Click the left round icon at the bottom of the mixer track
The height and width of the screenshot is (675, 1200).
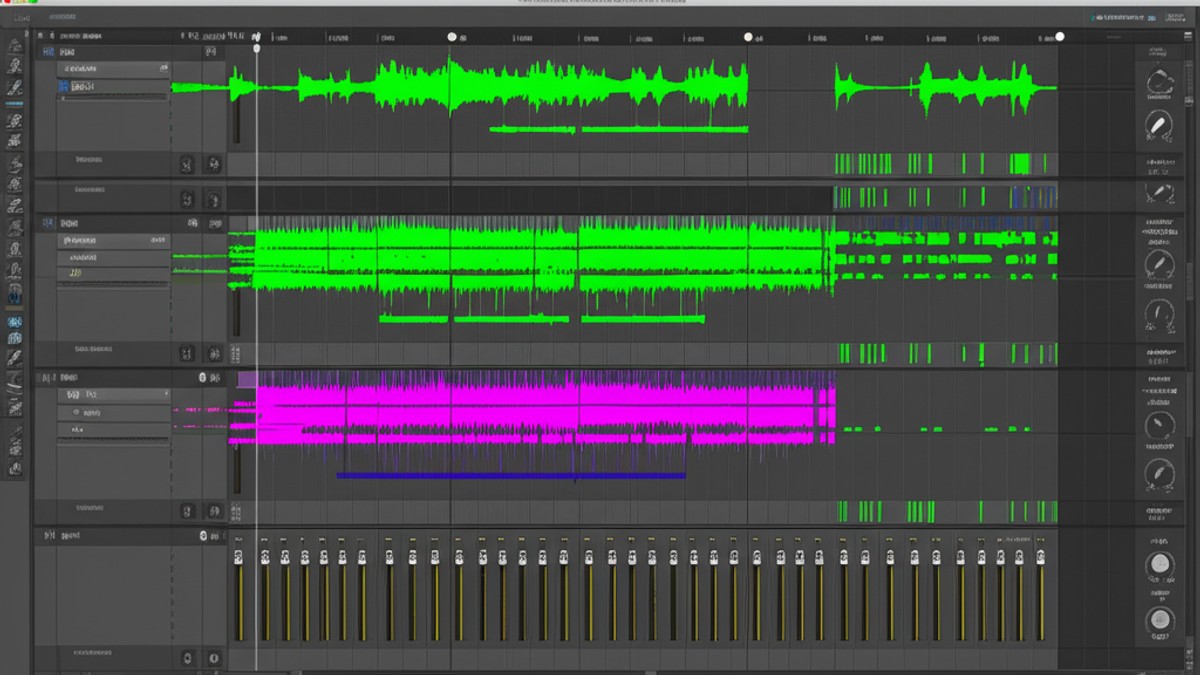pyautogui.click(x=187, y=658)
